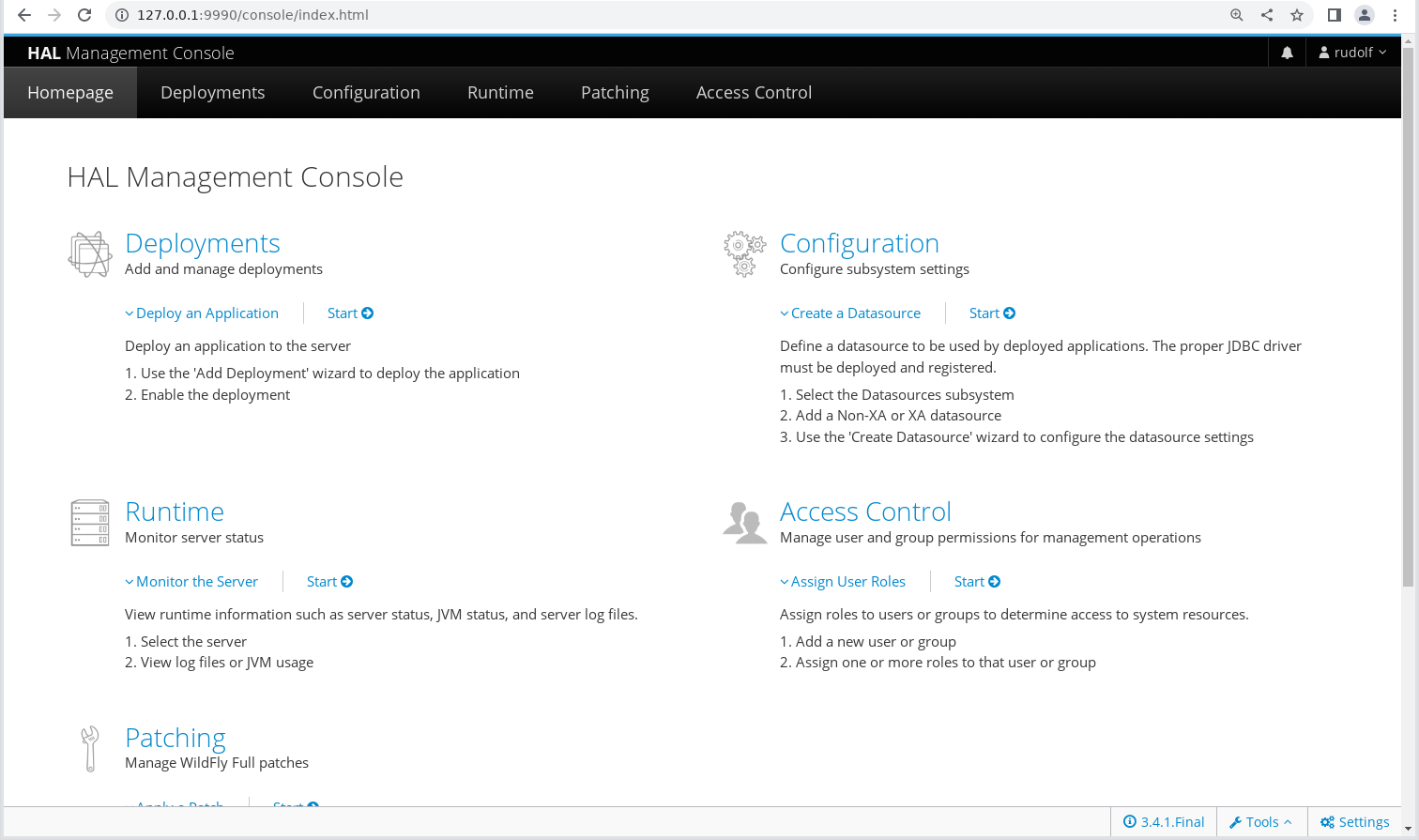
Task: Click the text 'Add a new user or group'
Action: point(876,642)
